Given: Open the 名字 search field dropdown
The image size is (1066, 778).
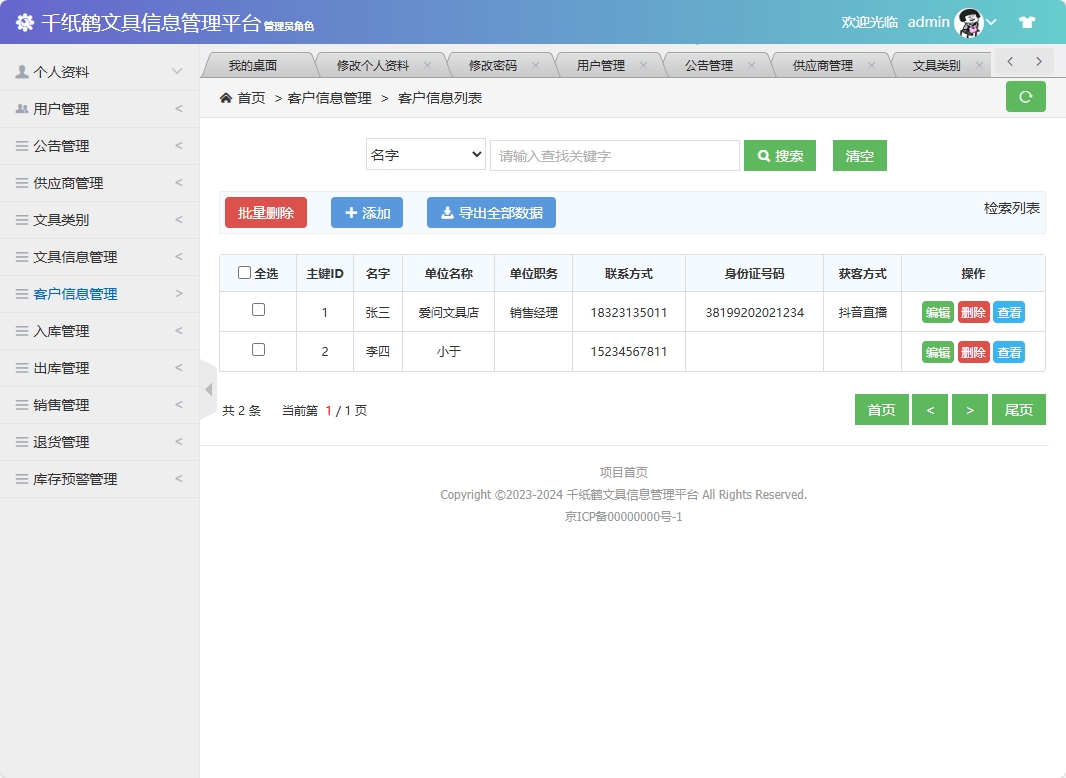Looking at the screenshot, I should tap(425, 155).
